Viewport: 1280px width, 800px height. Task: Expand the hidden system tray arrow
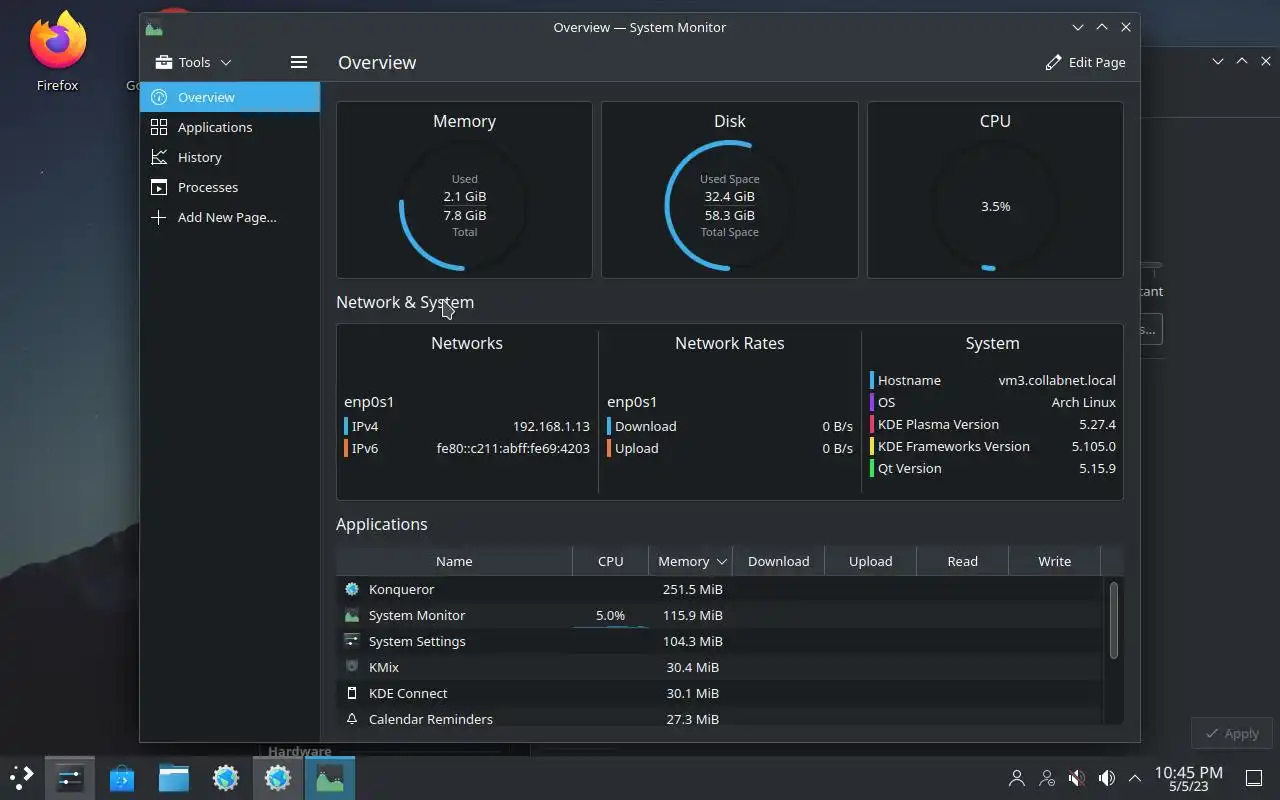(1135, 778)
